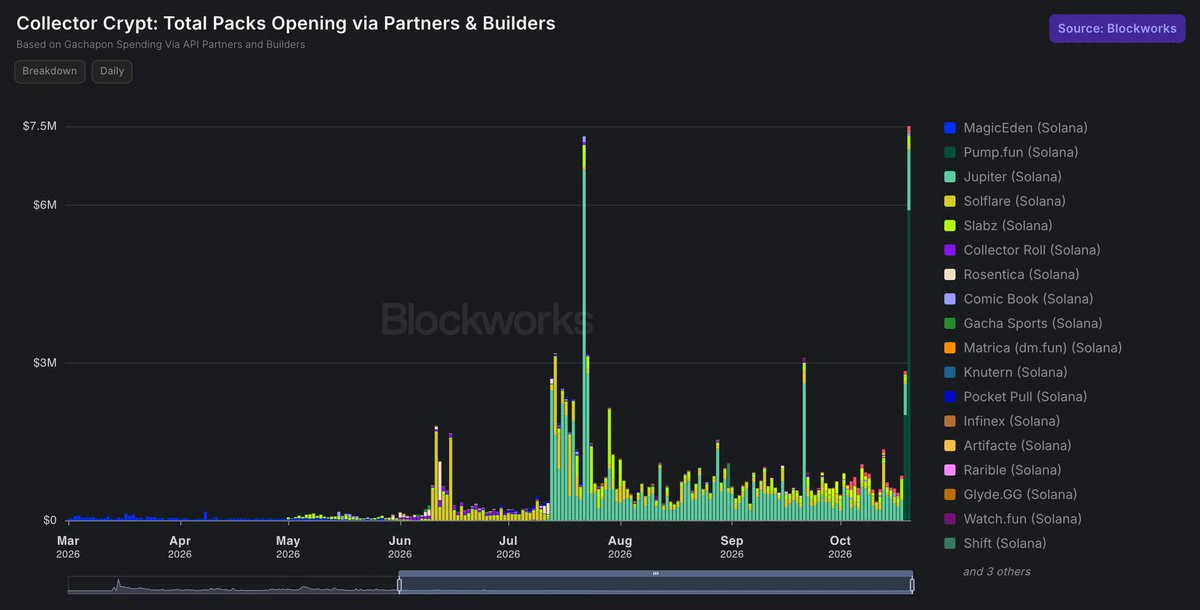Click the tall late-July spike bar
Image resolution: width=1200 pixels, height=610 pixels.
584,328
